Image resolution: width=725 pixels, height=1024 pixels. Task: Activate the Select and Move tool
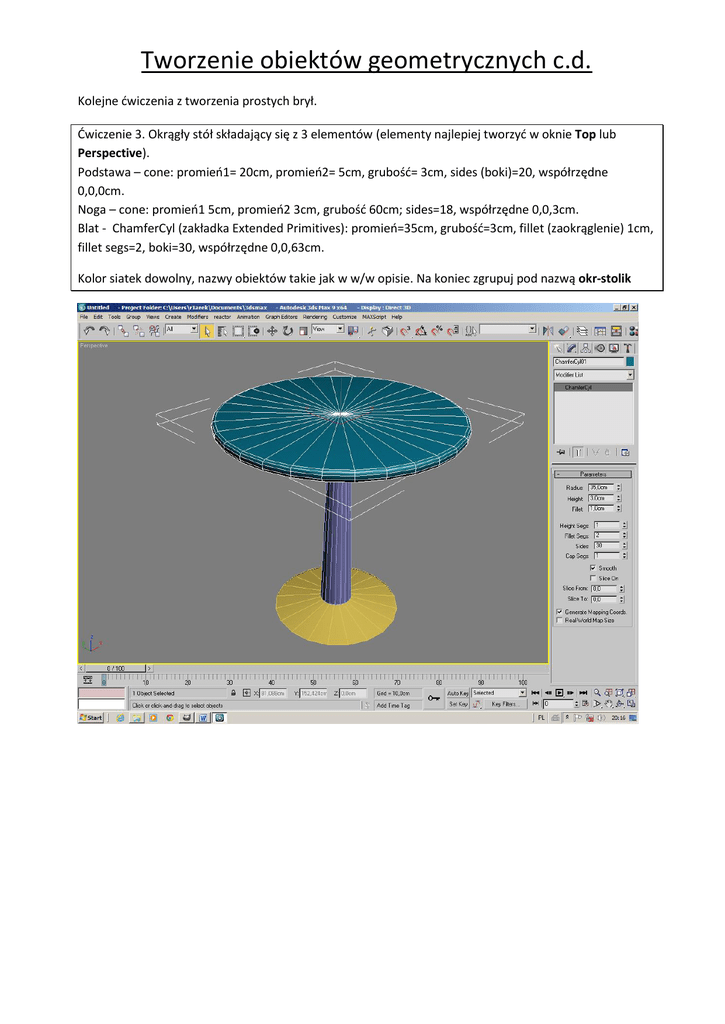click(272, 329)
